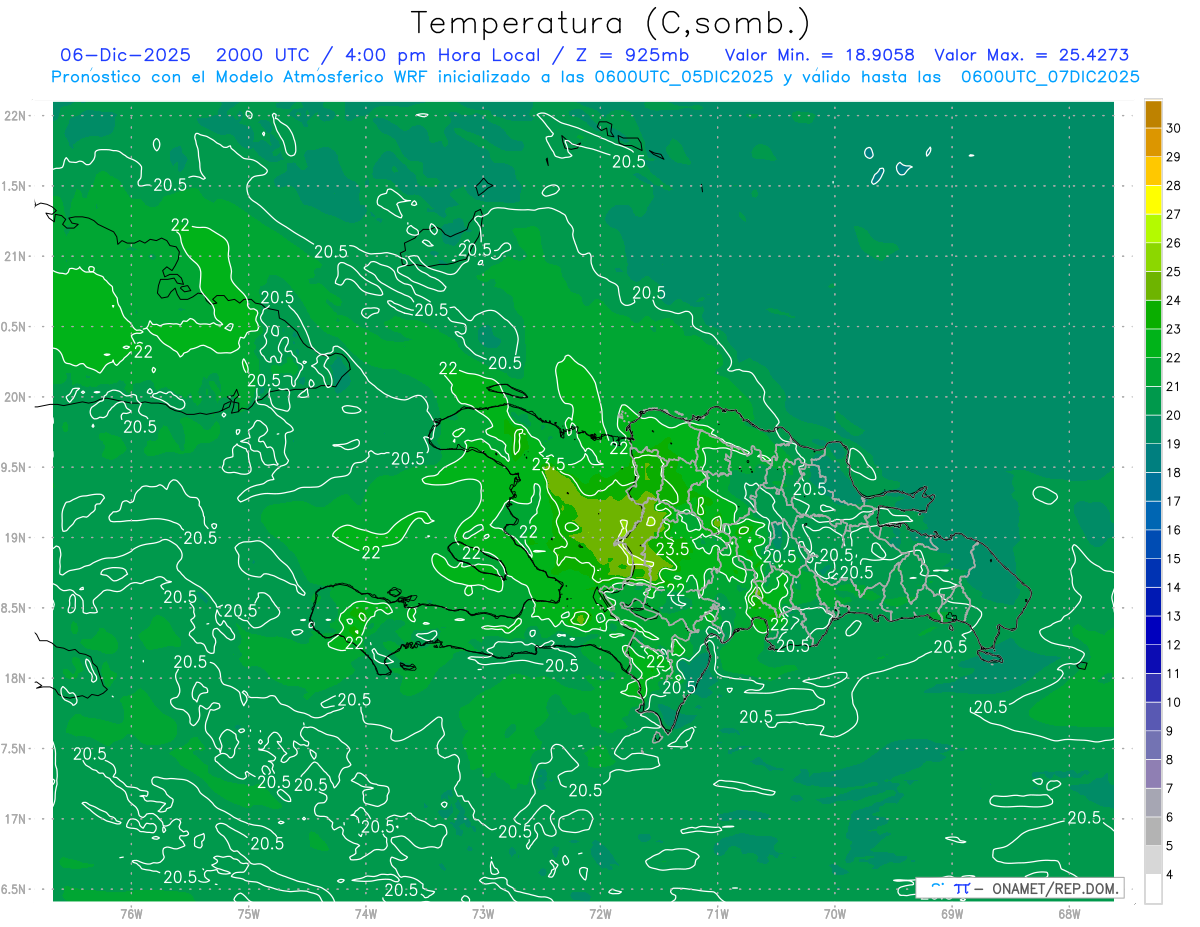This screenshot has height=927, width=1200.
Task: Click legend value "18" on the color scale
Action: click(1174, 473)
